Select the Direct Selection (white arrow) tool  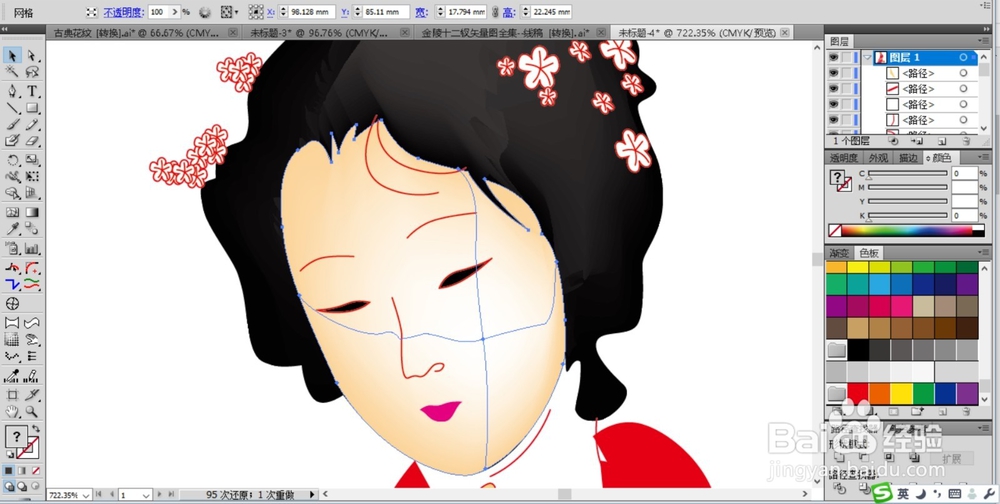(x=32, y=56)
